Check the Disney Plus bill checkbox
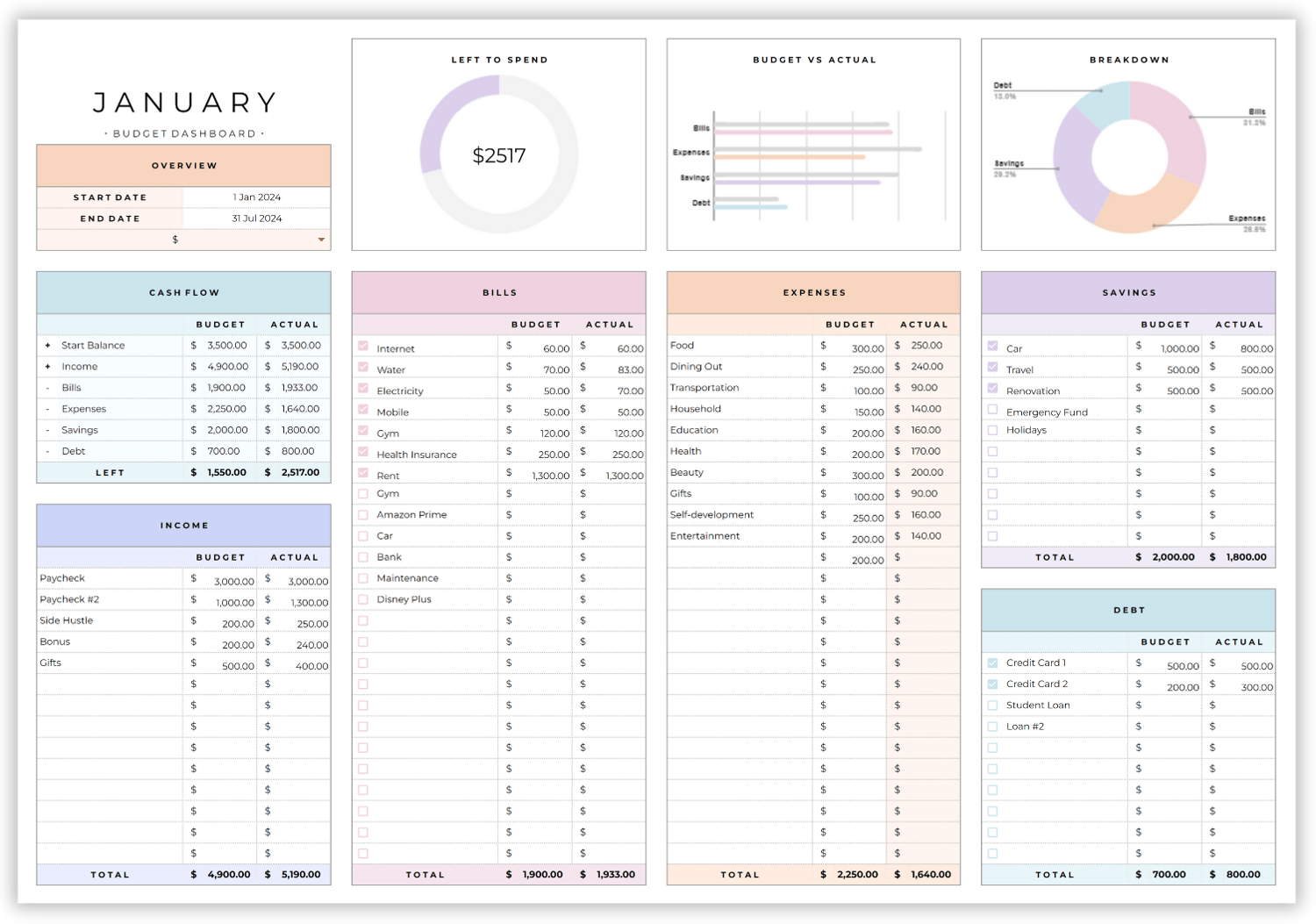The width and height of the screenshot is (1316, 924). coord(363,599)
